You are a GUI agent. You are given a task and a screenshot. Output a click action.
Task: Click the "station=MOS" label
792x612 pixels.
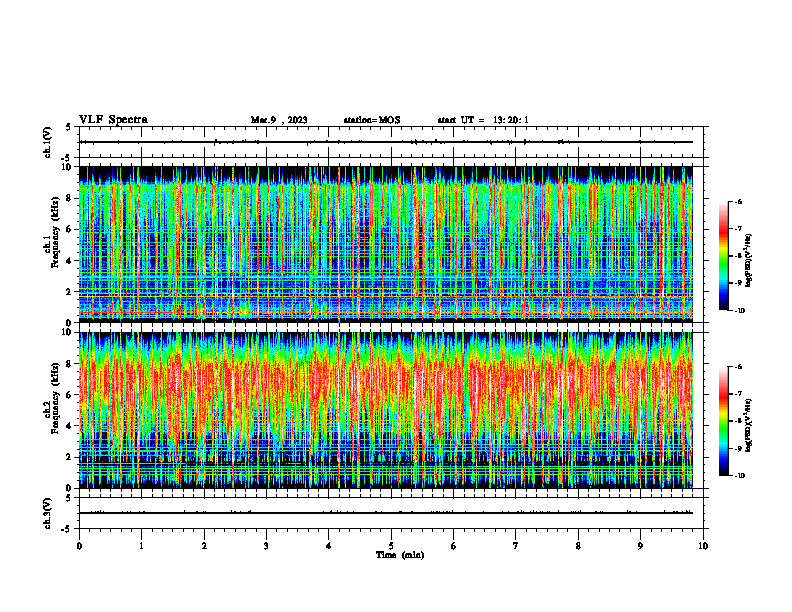click(372, 120)
